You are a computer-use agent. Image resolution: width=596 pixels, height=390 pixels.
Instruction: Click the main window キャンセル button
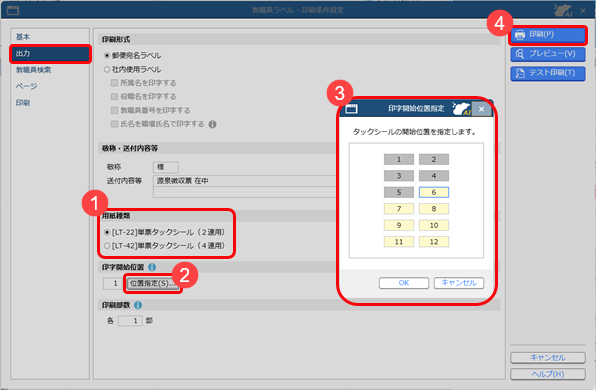pyautogui.click(x=548, y=358)
